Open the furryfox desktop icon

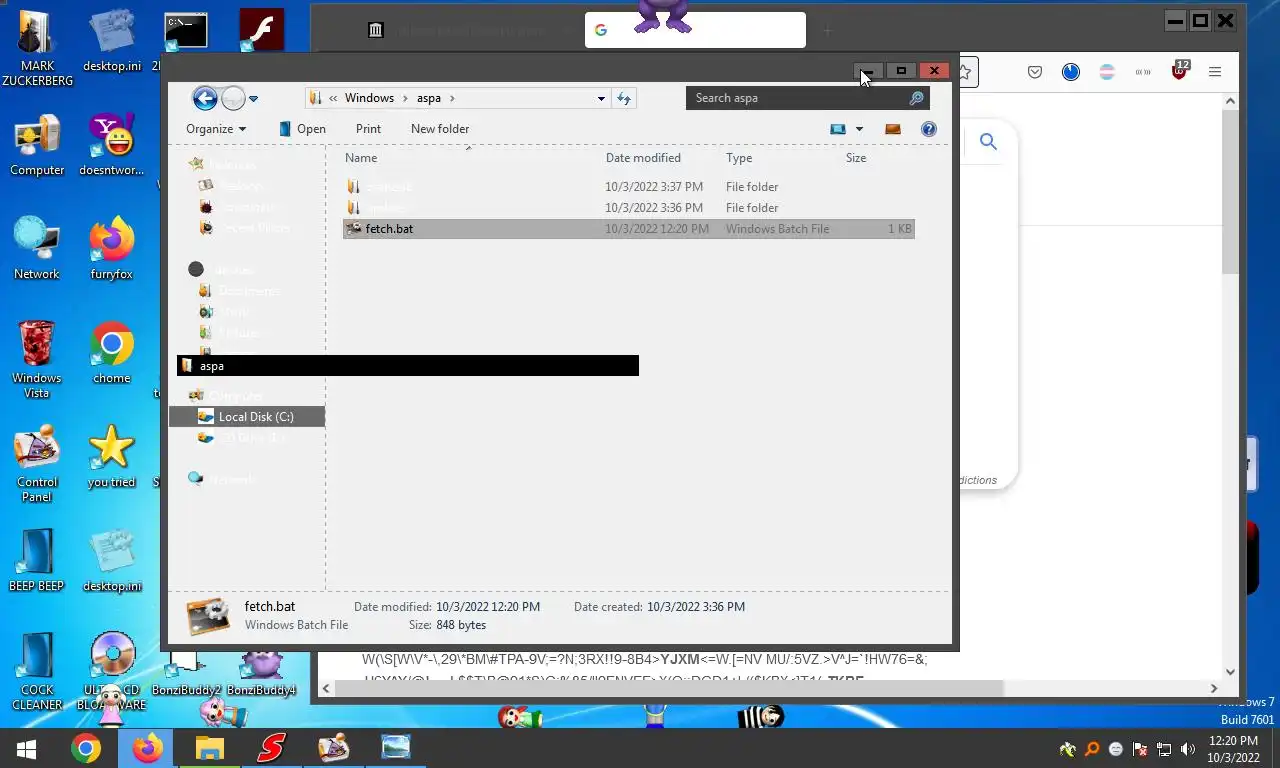pos(111,248)
